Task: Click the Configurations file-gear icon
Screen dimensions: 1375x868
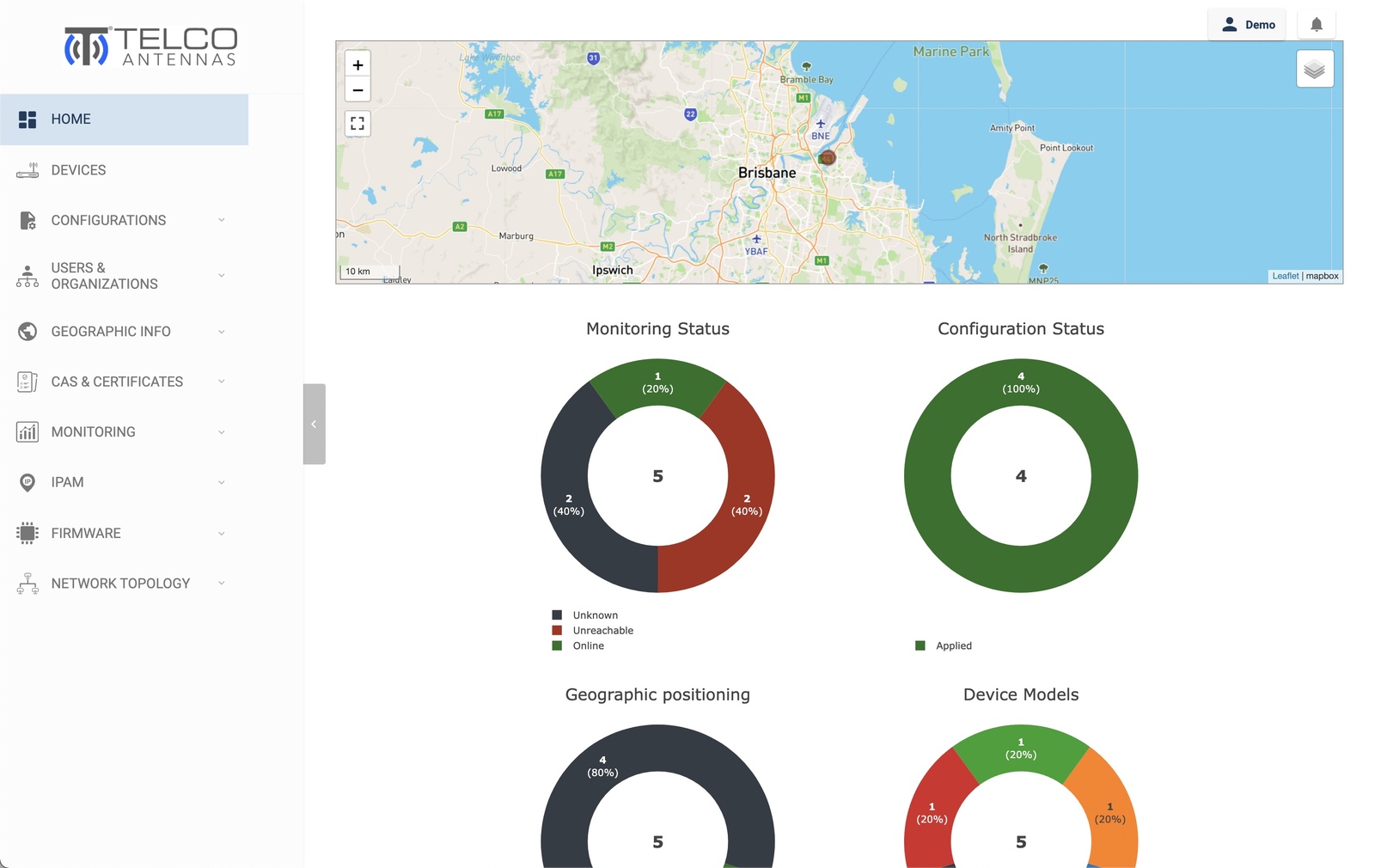Action: 27,221
